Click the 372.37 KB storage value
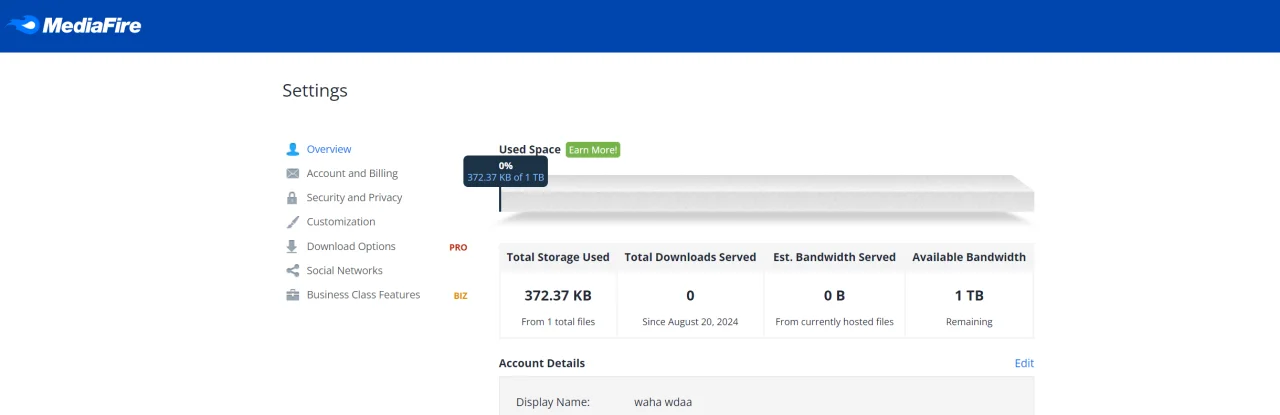This screenshot has width=1280, height=415. click(558, 296)
